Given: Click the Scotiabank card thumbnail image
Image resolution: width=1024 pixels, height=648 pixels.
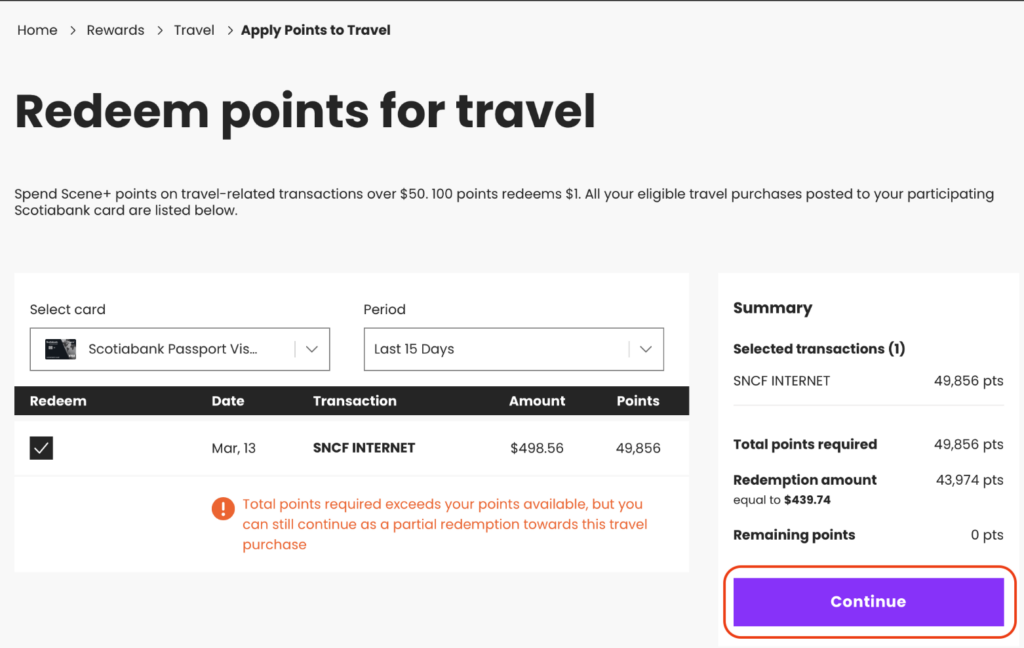Looking at the screenshot, I should (59, 348).
